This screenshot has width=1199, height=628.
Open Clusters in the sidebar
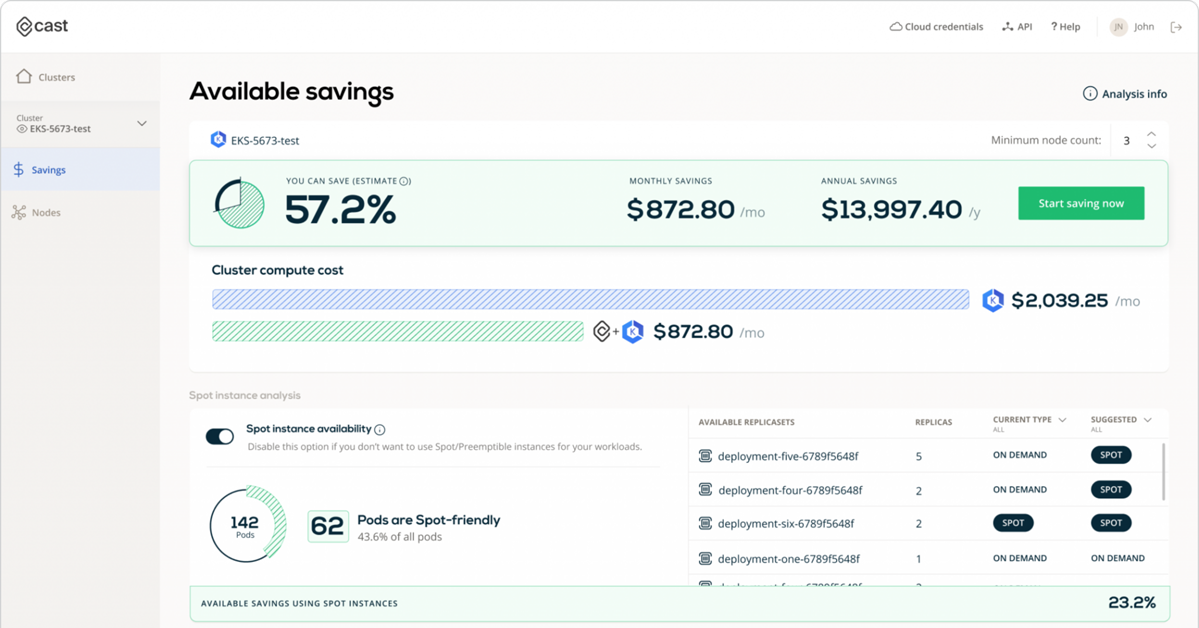(x=46, y=76)
